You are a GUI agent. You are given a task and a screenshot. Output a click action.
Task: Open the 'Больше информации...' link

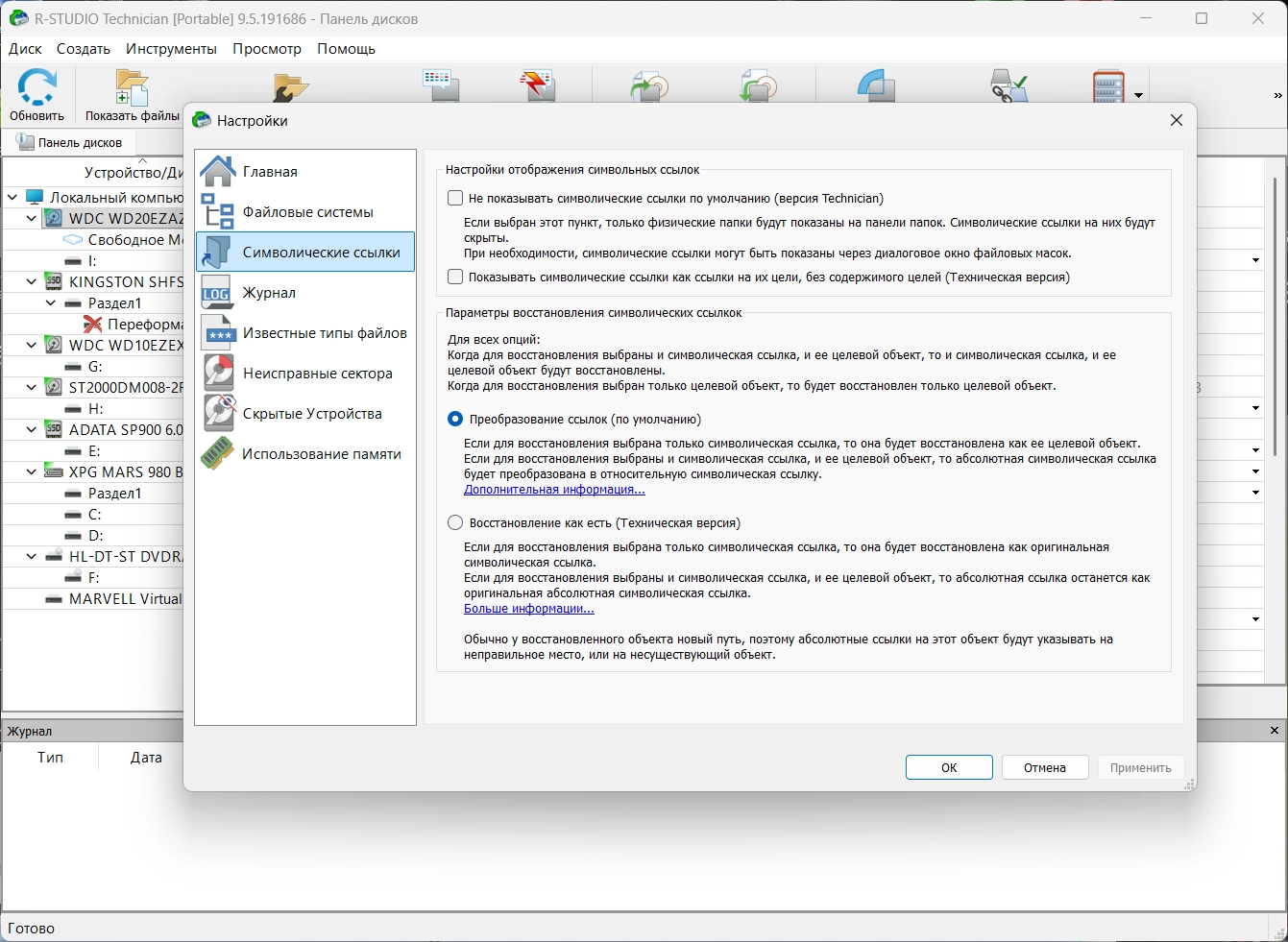[x=529, y=609]
